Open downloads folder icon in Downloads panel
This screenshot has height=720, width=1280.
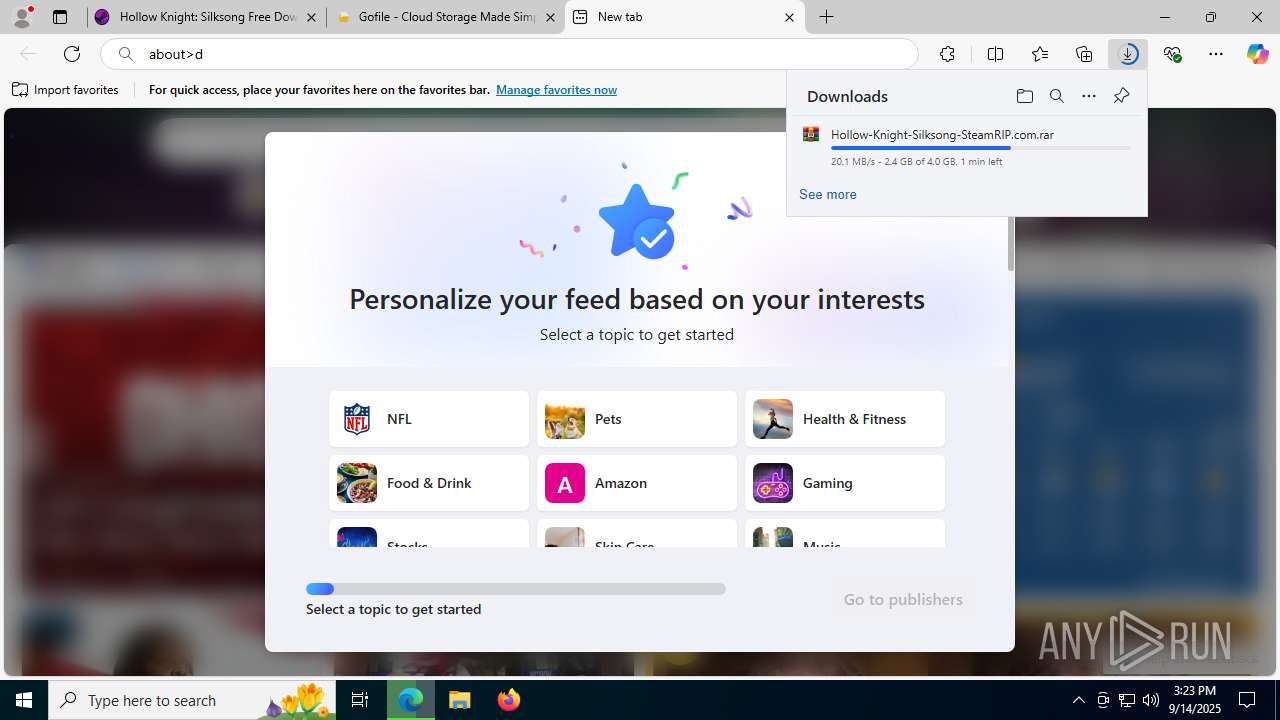click(1024, 96)
